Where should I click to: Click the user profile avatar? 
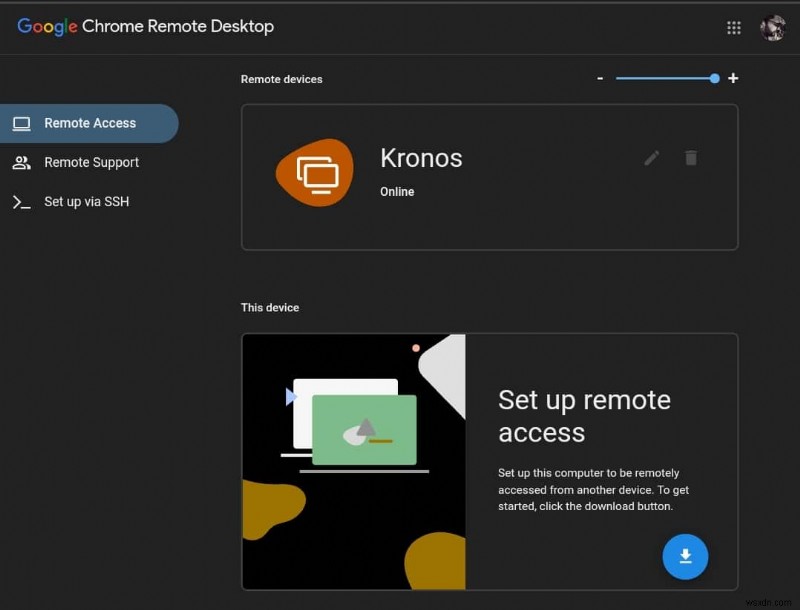[x=771, y=27]
